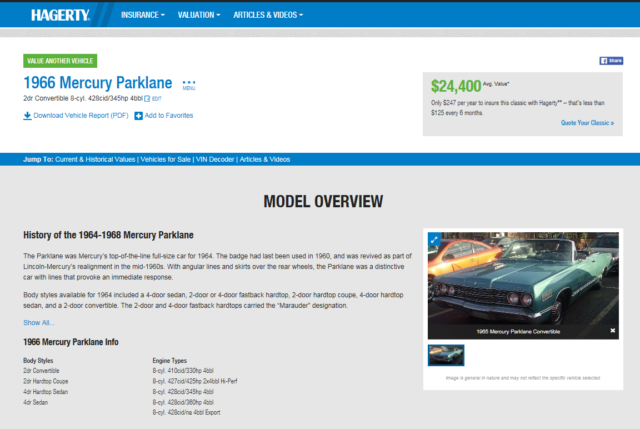
Task: Follow the Quote Your Classic link
Action: point(587,123)
